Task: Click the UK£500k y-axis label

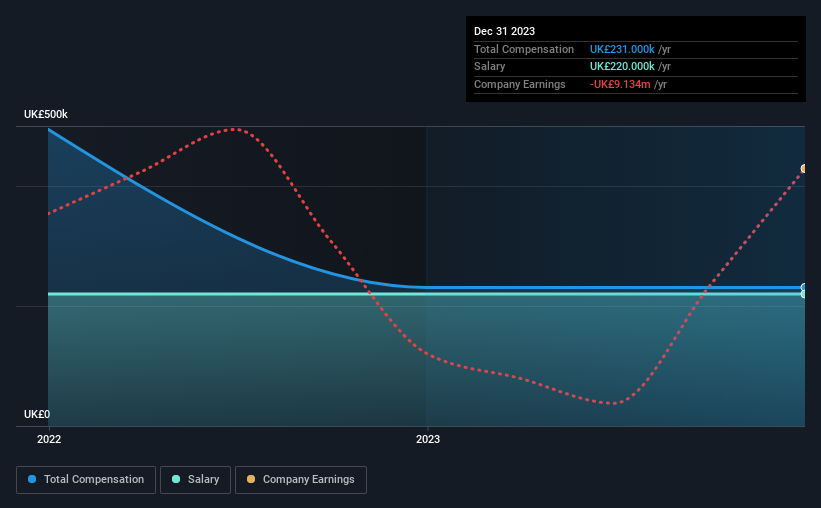Action: (46, 114)
